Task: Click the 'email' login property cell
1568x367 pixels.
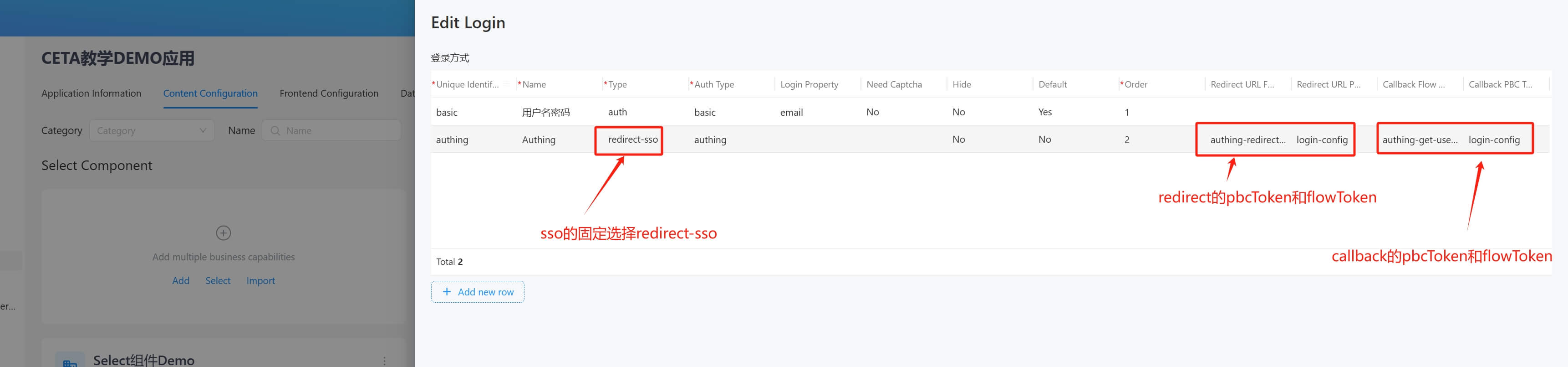Action: pos(791,112)
